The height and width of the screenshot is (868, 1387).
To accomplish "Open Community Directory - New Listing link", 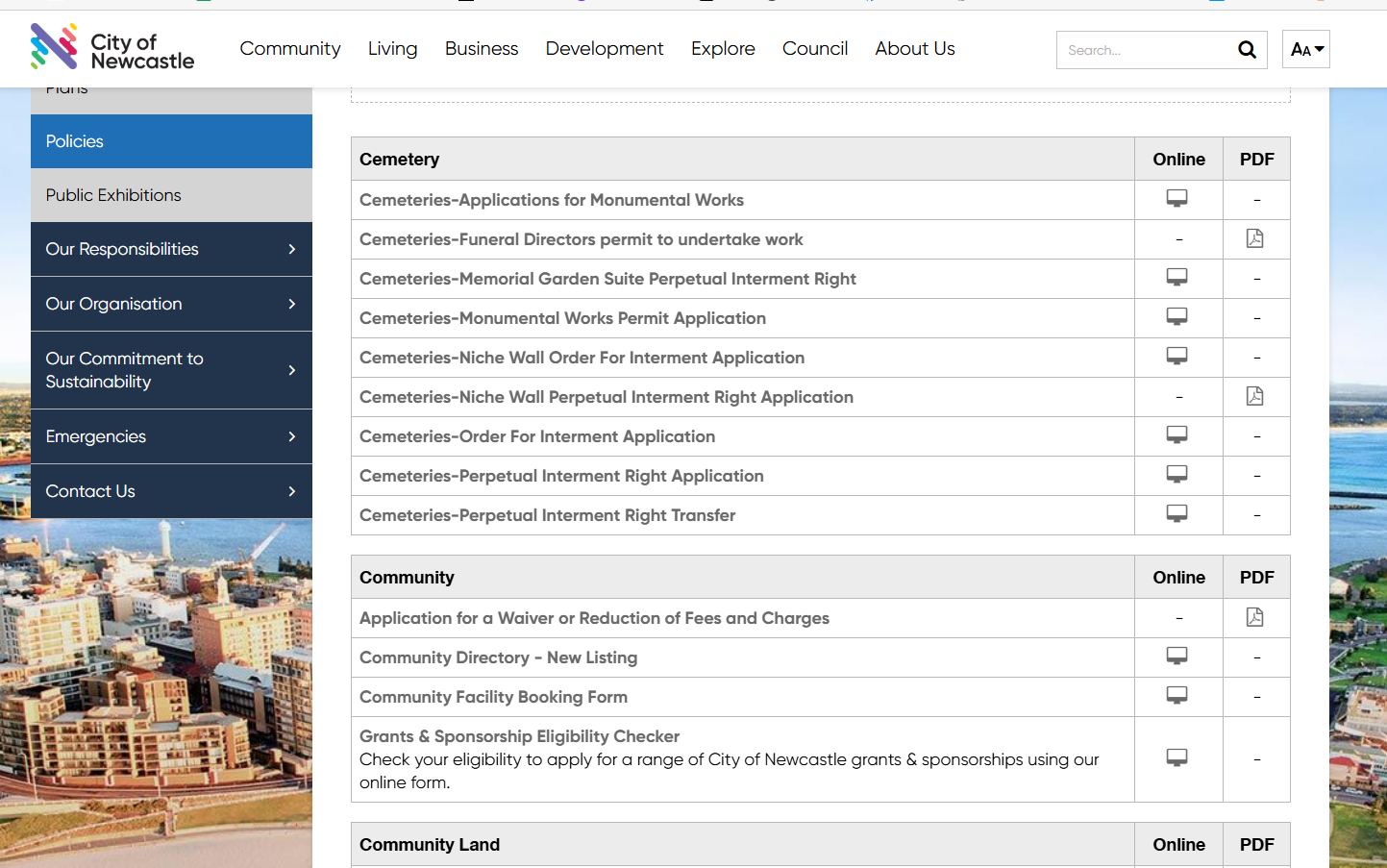I will coord(498,657).
